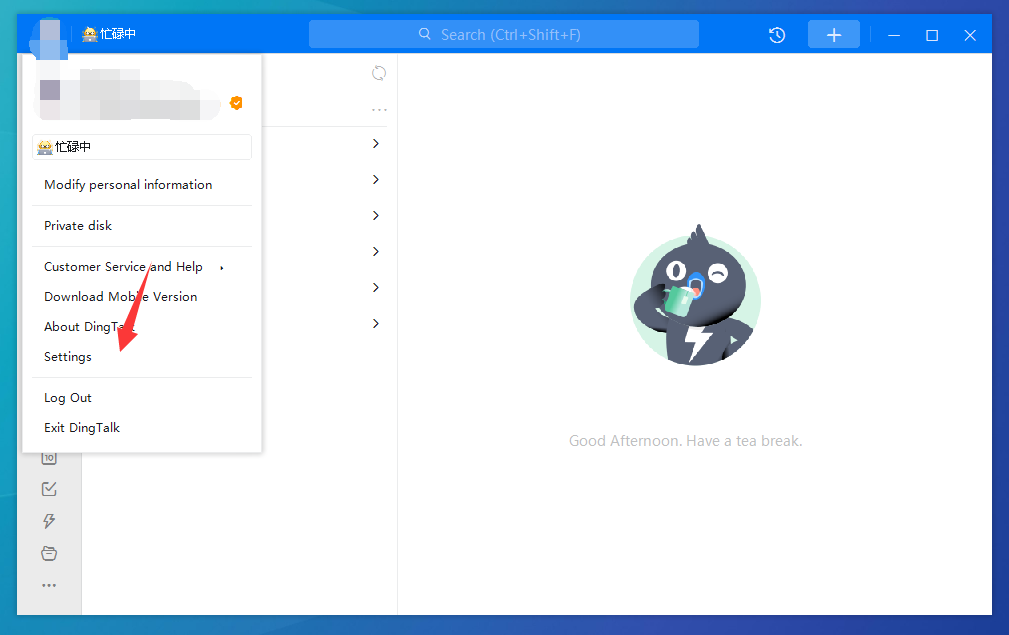Close the DingTalk window
This screenshot has width=1009, height=635.
970,35
